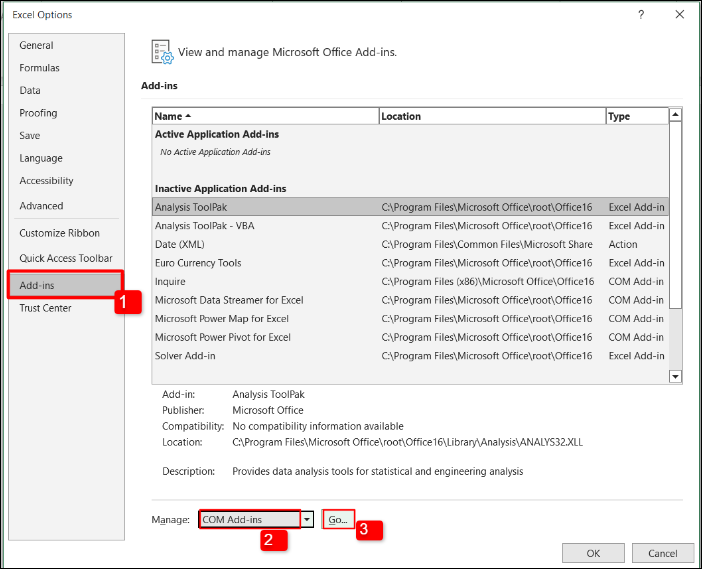Switch to the Formulas category
The height and width of the screenshot is (569, 702).
(40, 68)
